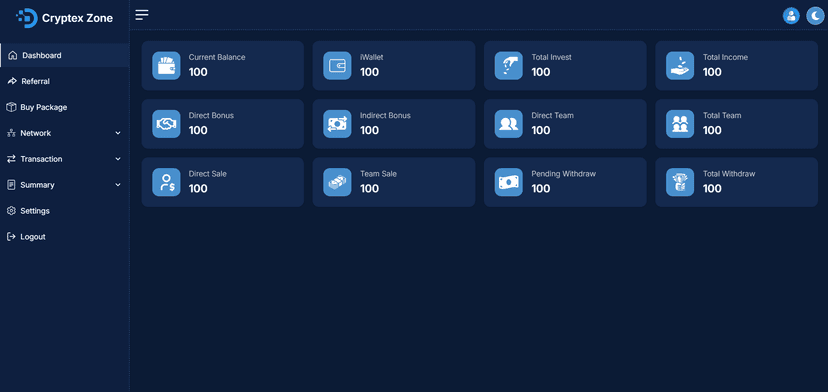Click the iWallet label
The image size is (828, 392).
pyautogui.click(x=372, y=57)
